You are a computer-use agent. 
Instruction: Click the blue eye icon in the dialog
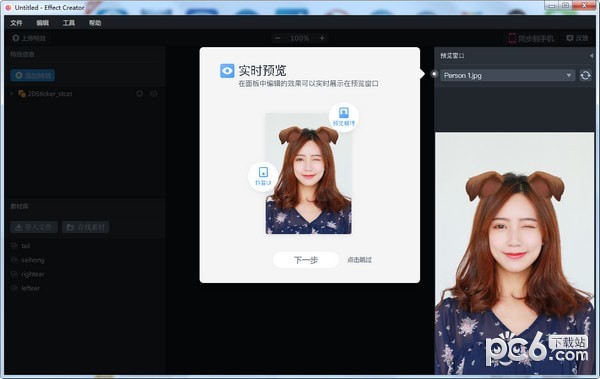[227, 71]
